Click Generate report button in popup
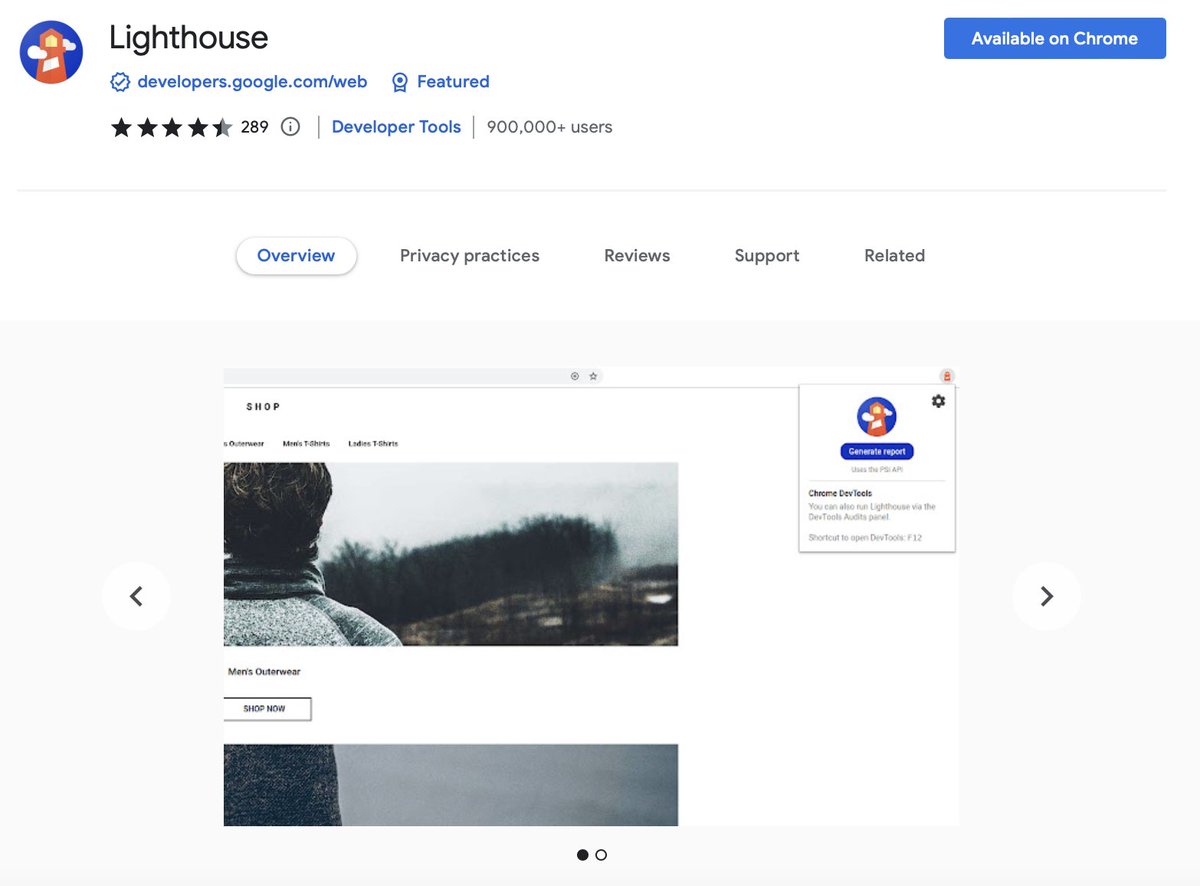 tap(877, 452)
